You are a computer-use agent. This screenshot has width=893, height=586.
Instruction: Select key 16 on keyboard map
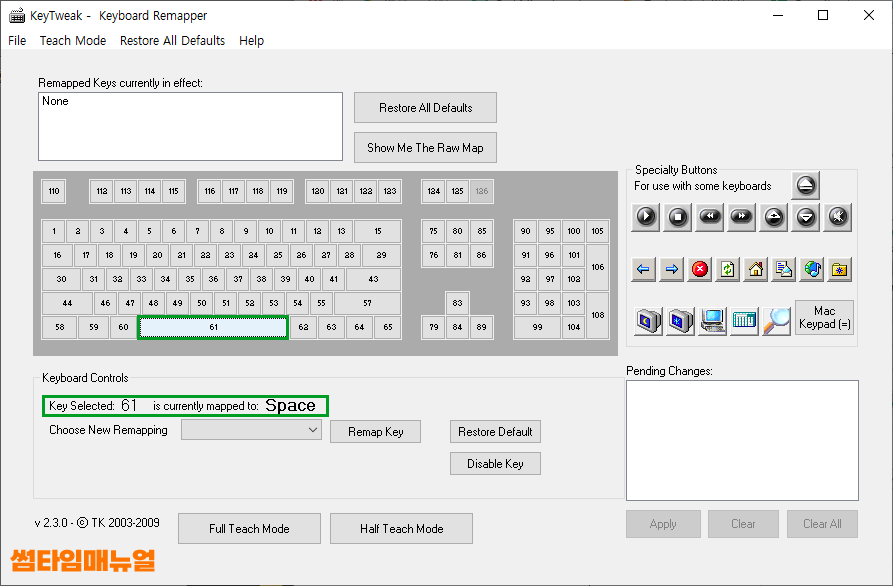pos(57,255)
